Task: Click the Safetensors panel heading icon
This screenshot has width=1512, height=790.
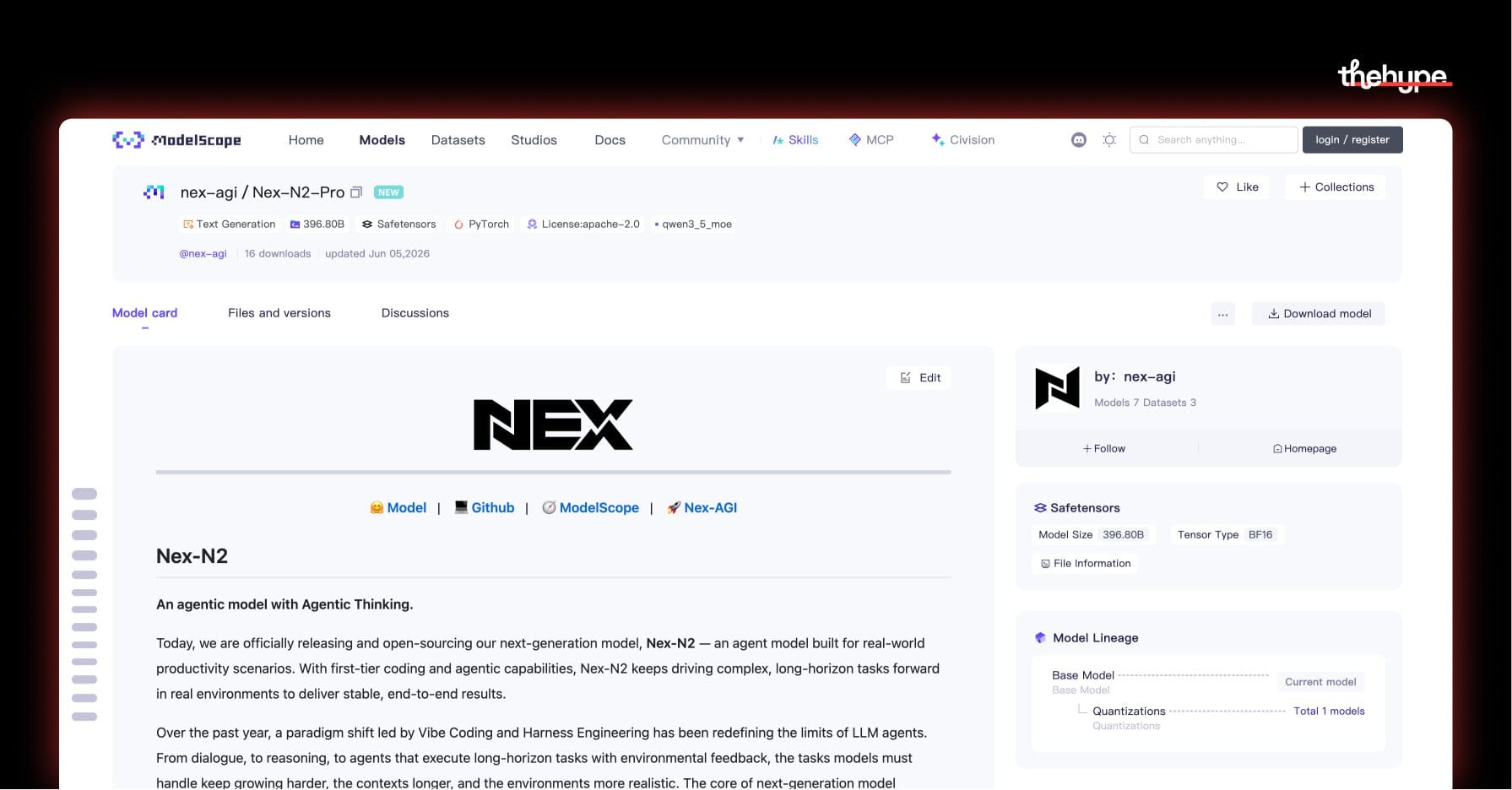Action: point(1040,508)
